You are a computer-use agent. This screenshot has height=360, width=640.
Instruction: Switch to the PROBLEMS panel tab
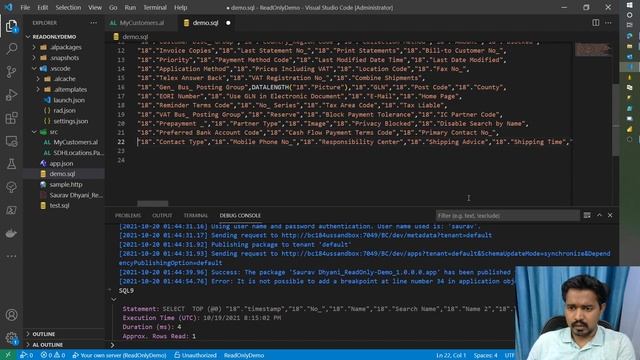pyautogui.click(x=128, y=216)
